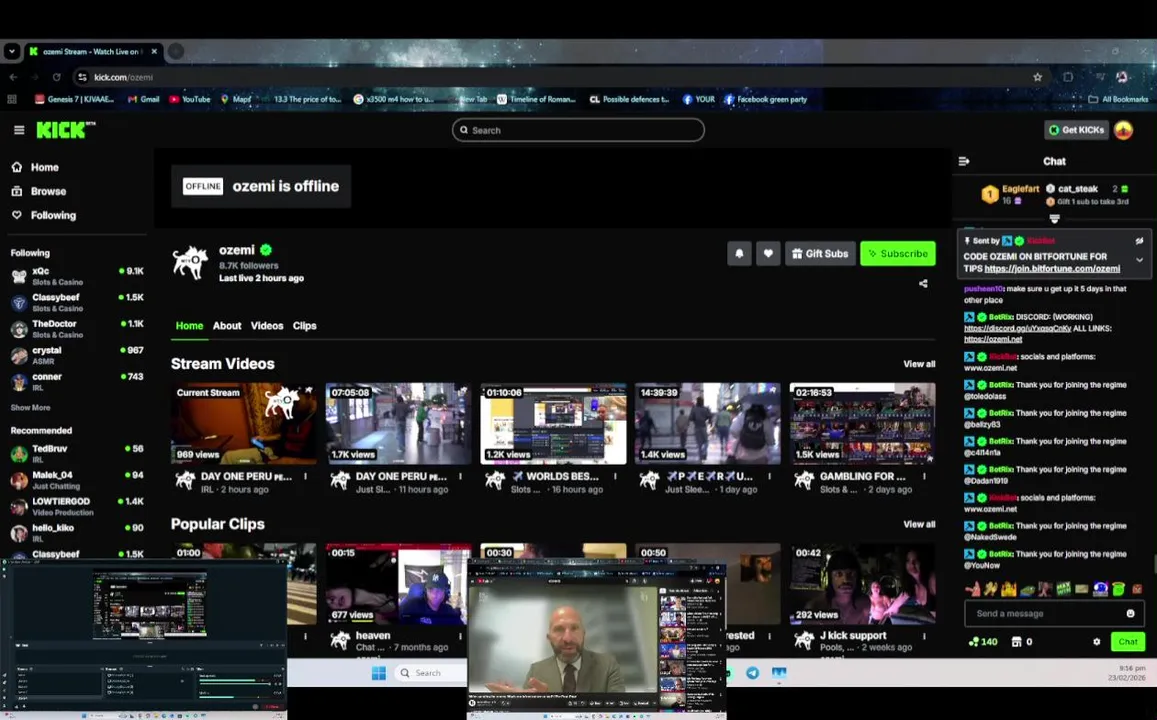
Task: Click View all for Popular Clips
Action: (x=919, y=524)
